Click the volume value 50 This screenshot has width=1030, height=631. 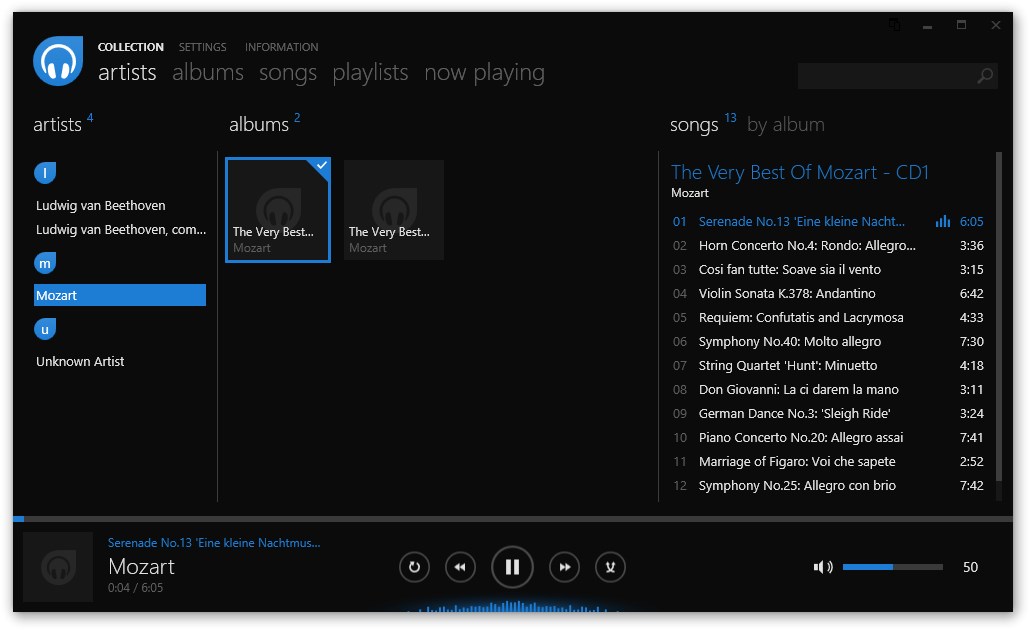point(970,567)
